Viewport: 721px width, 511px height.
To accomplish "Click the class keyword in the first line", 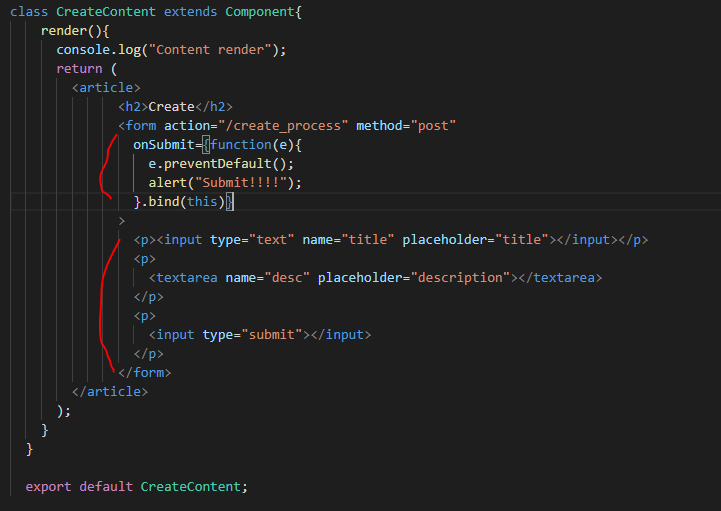I will click(29, 11).
